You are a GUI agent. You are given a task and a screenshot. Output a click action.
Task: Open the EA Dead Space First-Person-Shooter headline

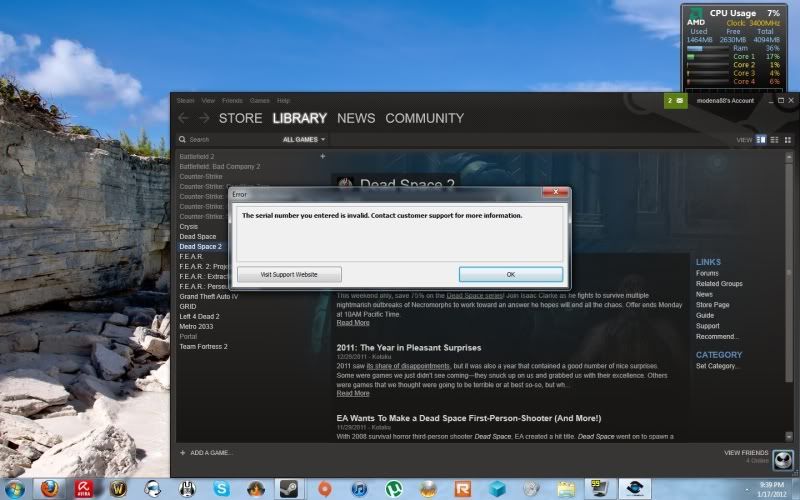(469, 418)
